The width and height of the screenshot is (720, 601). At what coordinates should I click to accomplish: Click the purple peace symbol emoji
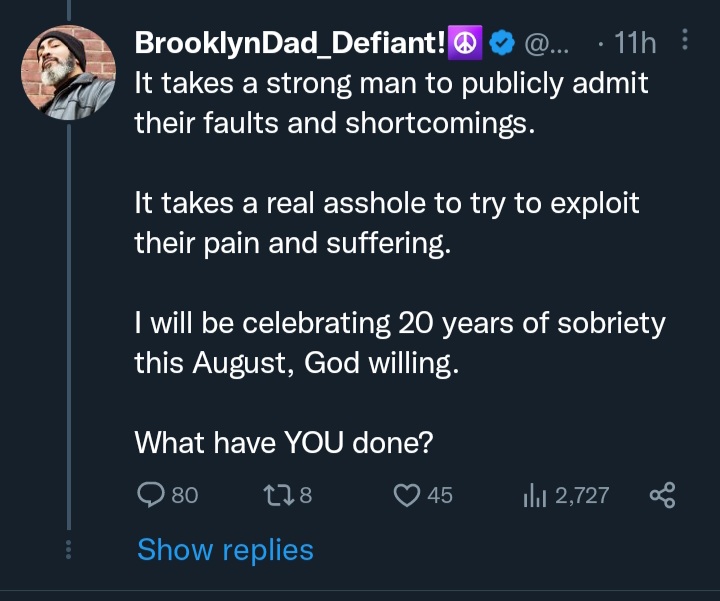click(467, 43)
